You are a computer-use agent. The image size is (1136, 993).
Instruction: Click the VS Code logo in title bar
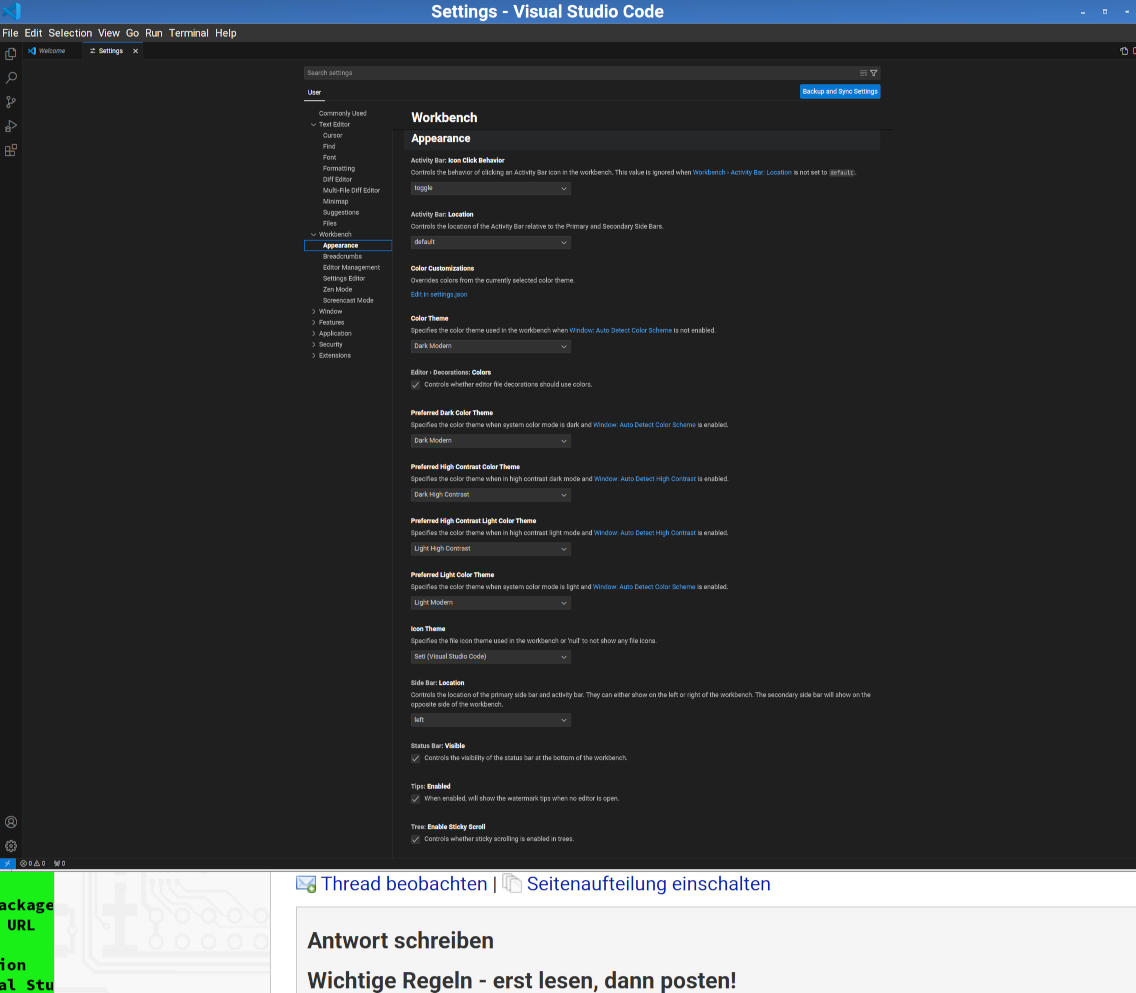12,12
